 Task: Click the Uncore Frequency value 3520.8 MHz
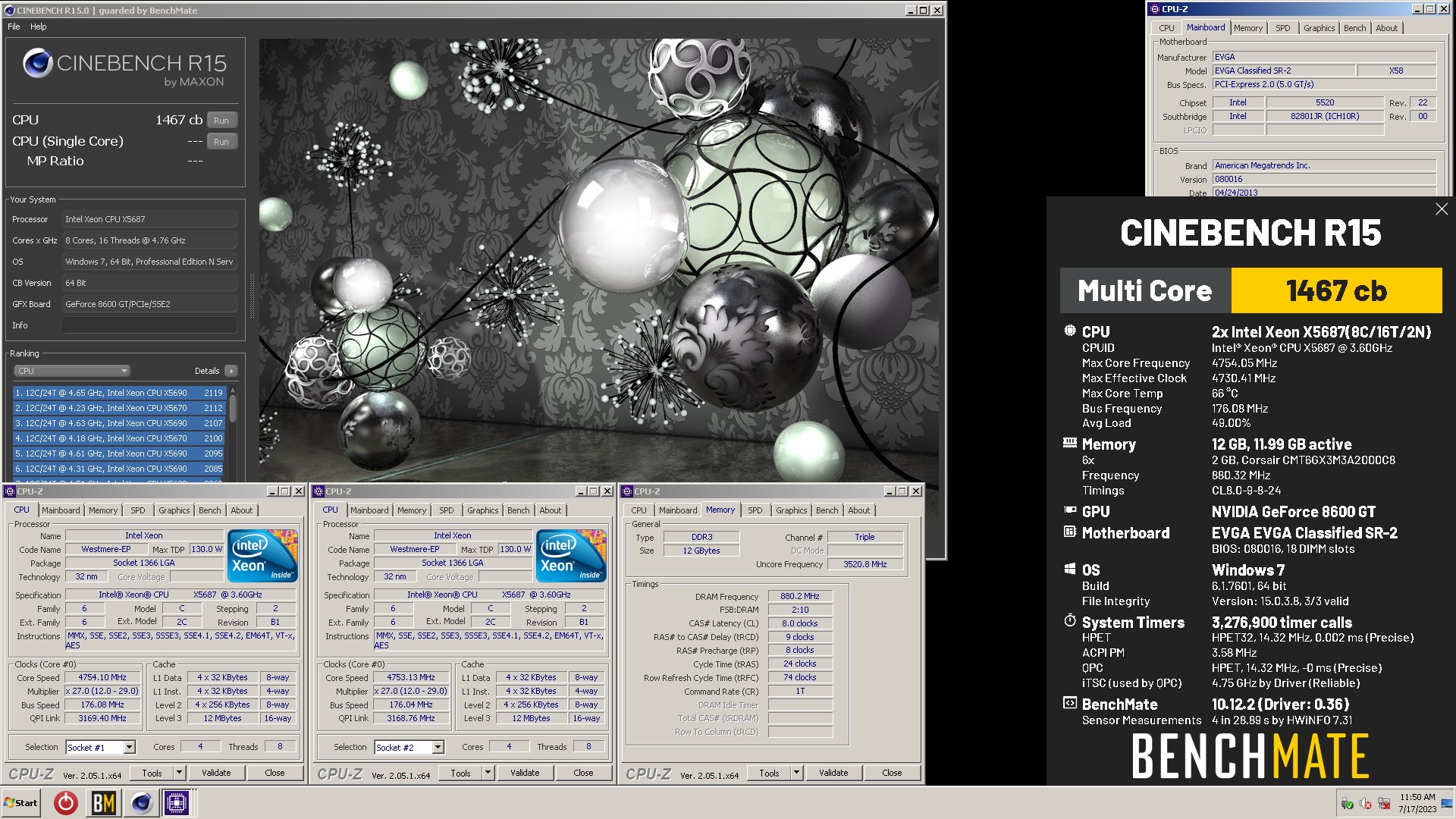coord(865,564)
